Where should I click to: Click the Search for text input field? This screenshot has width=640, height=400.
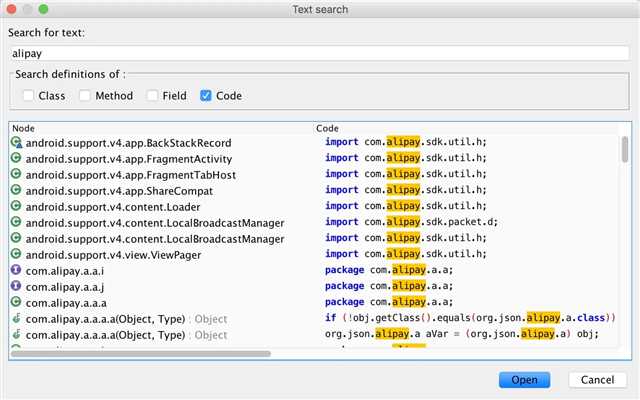[x=319, y=53]
